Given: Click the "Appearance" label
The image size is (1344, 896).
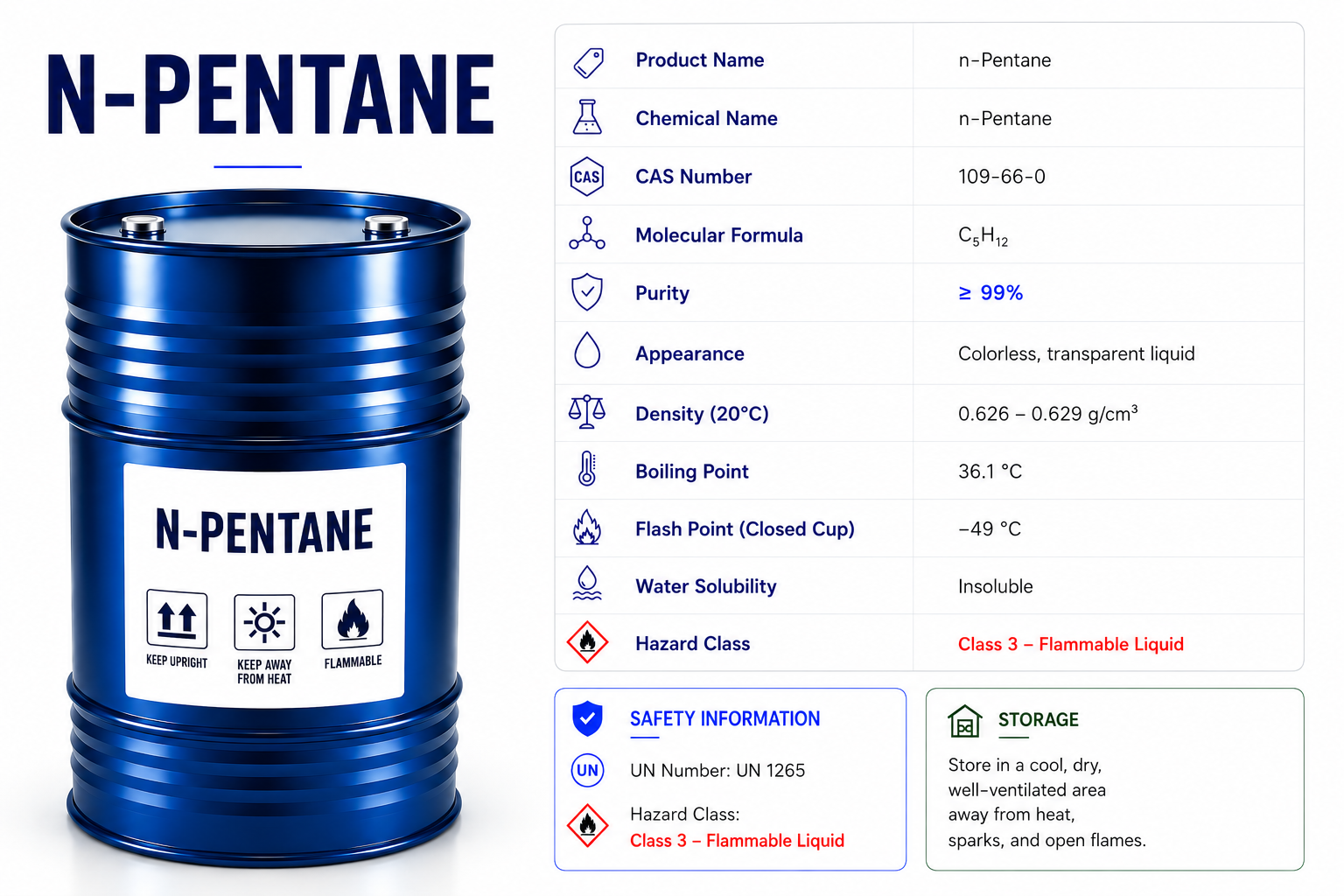Looking at the screenshot, I should click(689, 354).
